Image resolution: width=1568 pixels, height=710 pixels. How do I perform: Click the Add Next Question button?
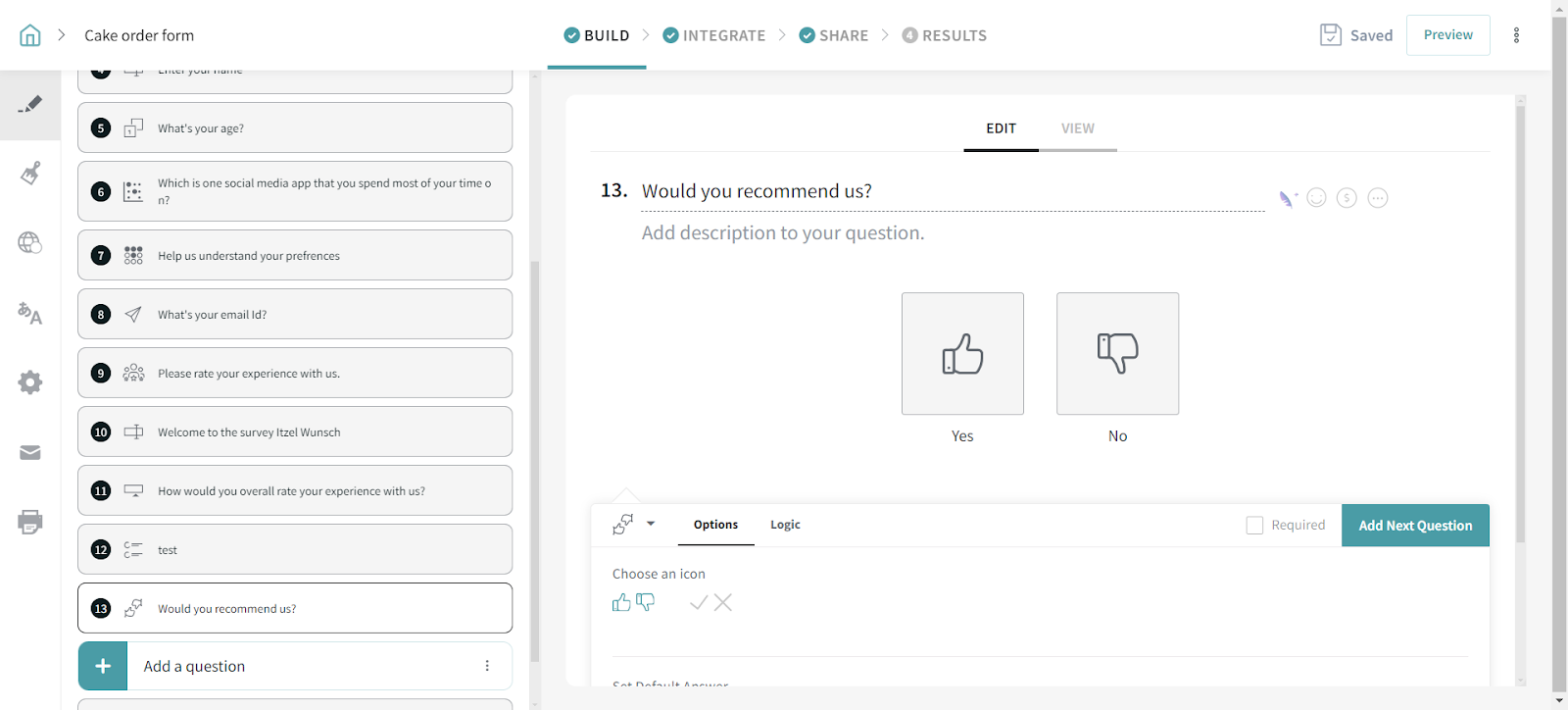point(1414,526)
